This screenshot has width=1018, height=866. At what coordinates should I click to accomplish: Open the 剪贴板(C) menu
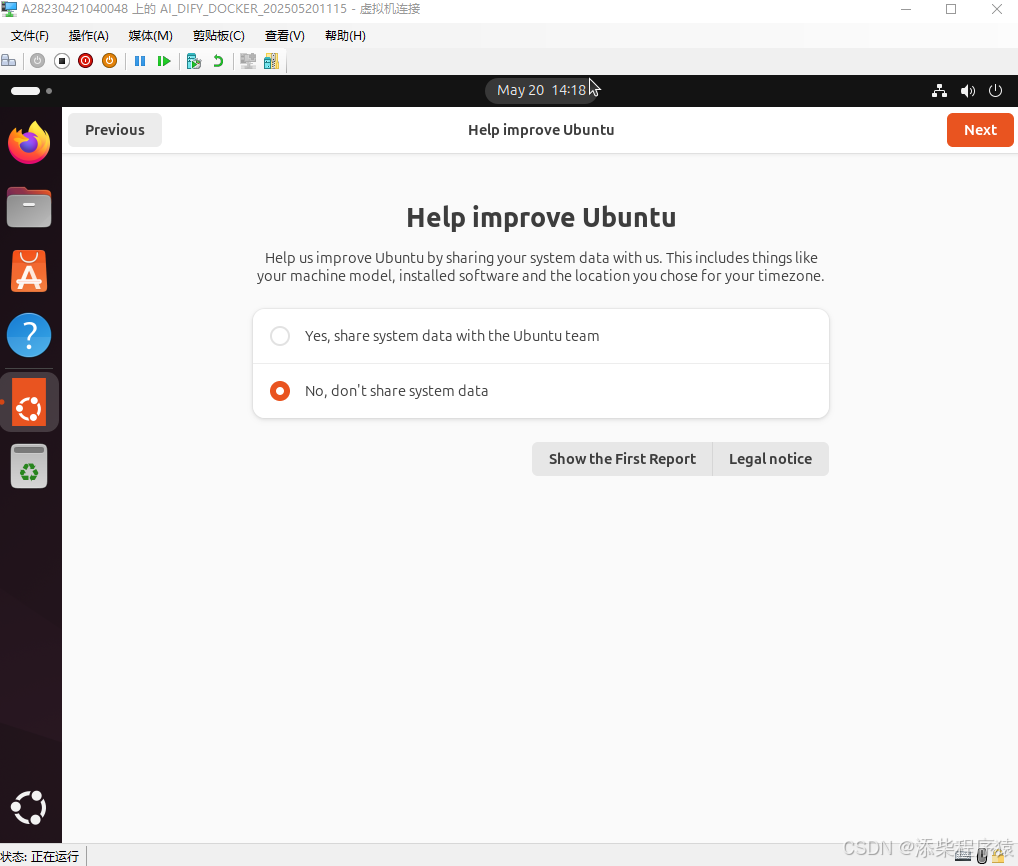tap(219, 36)
